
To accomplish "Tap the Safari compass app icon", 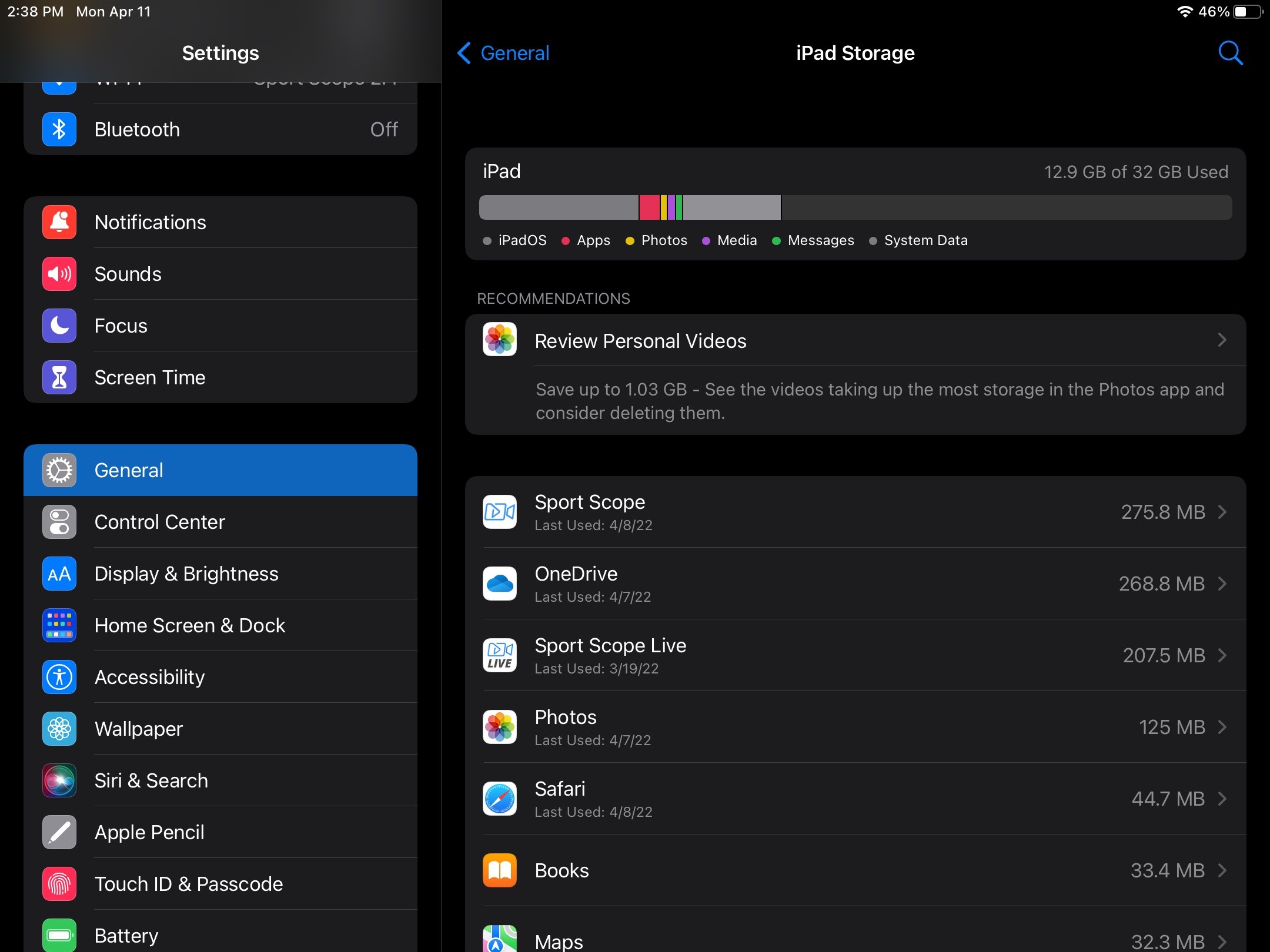I will tap(500, 799).
